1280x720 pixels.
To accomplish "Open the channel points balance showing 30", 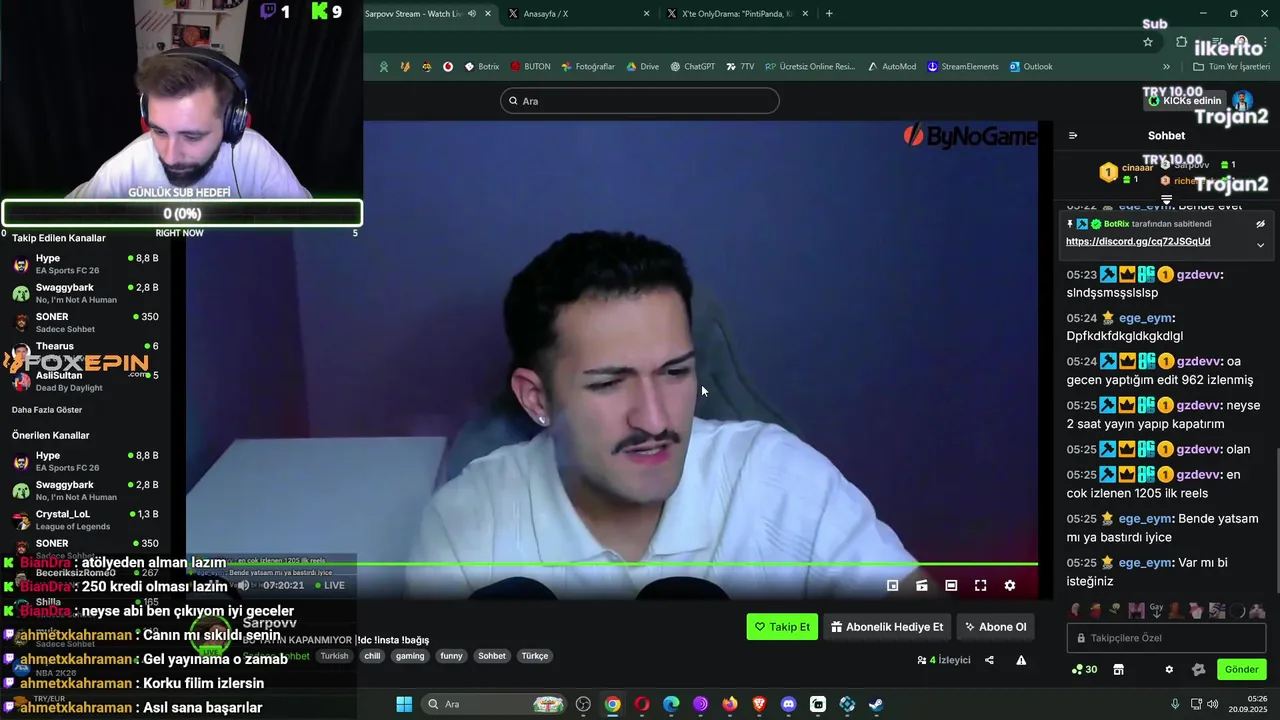I will tap(1084, 669).
